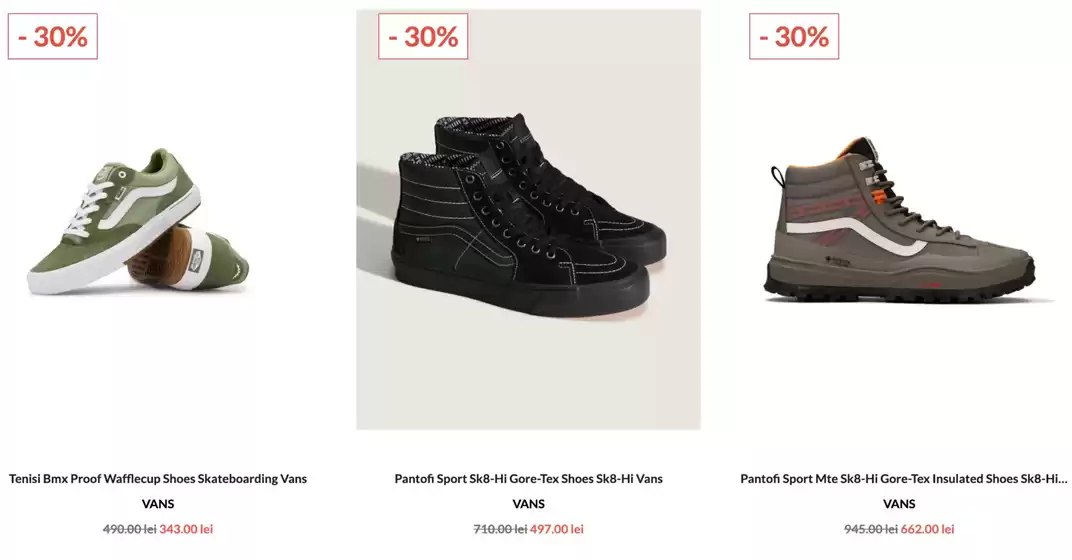The width and height of the screenshot is (1072, 560).
Task: Click VANS brand under the Mte insulated boot
Action: (x=899, y=504)
